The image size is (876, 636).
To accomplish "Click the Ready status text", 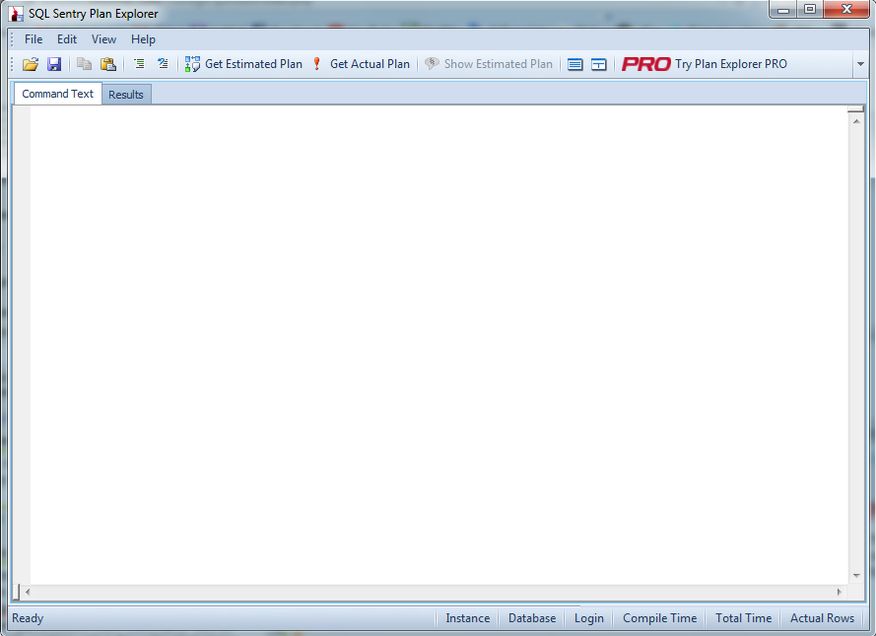I will [28, 618].
